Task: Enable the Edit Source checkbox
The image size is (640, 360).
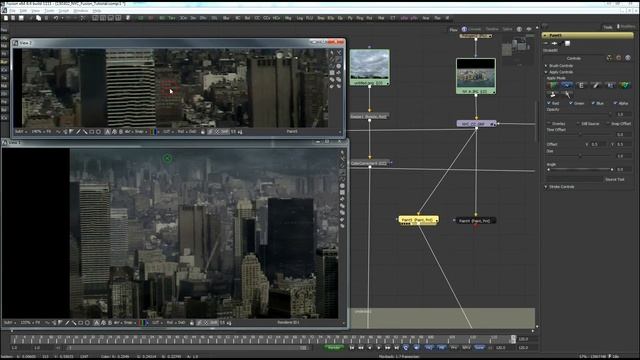Action: pyautogui.click(x=578, y=123)
